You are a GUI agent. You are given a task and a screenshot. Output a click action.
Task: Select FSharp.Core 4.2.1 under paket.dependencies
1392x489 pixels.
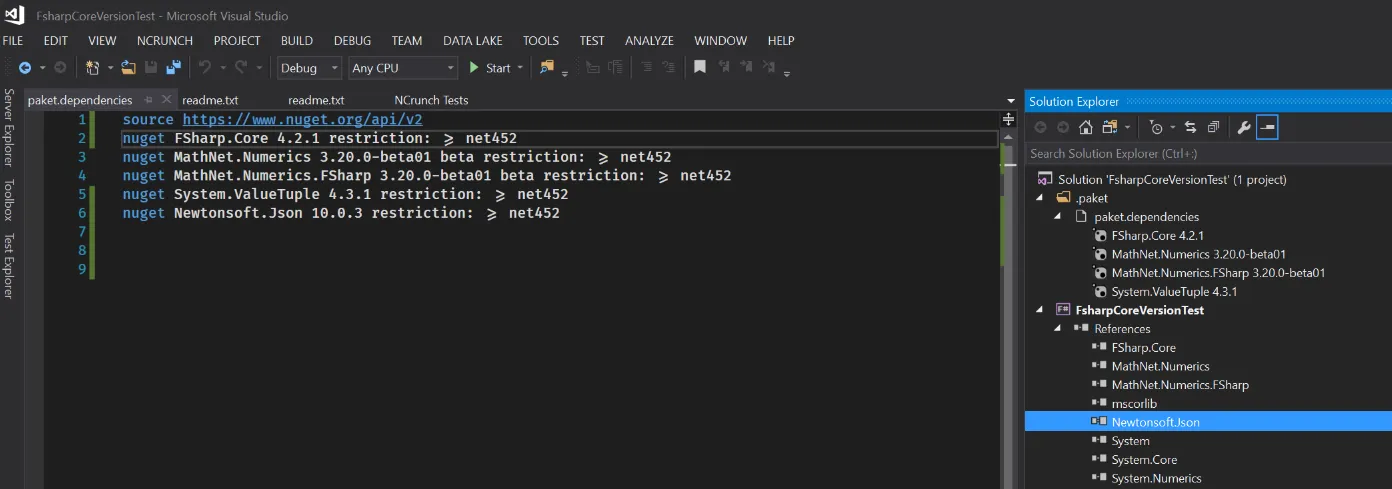(x=1160, y=236)
